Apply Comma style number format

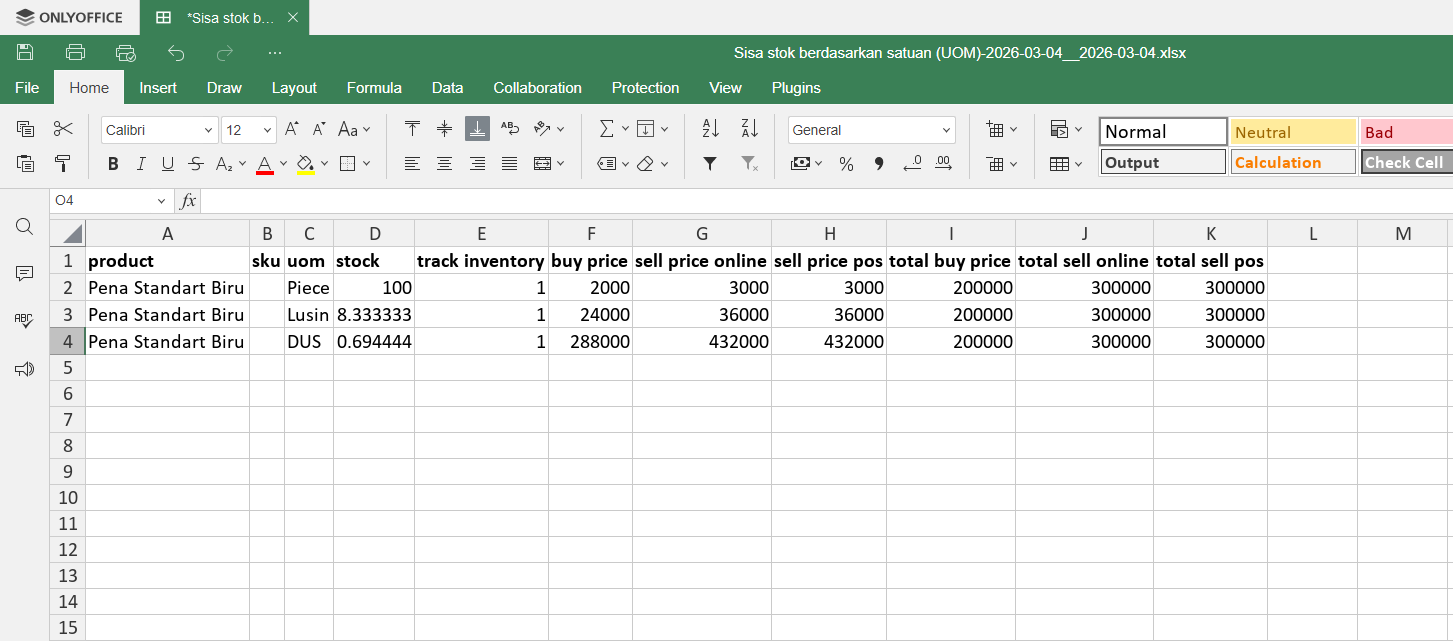pyautogui.click(x=879, y=163)
